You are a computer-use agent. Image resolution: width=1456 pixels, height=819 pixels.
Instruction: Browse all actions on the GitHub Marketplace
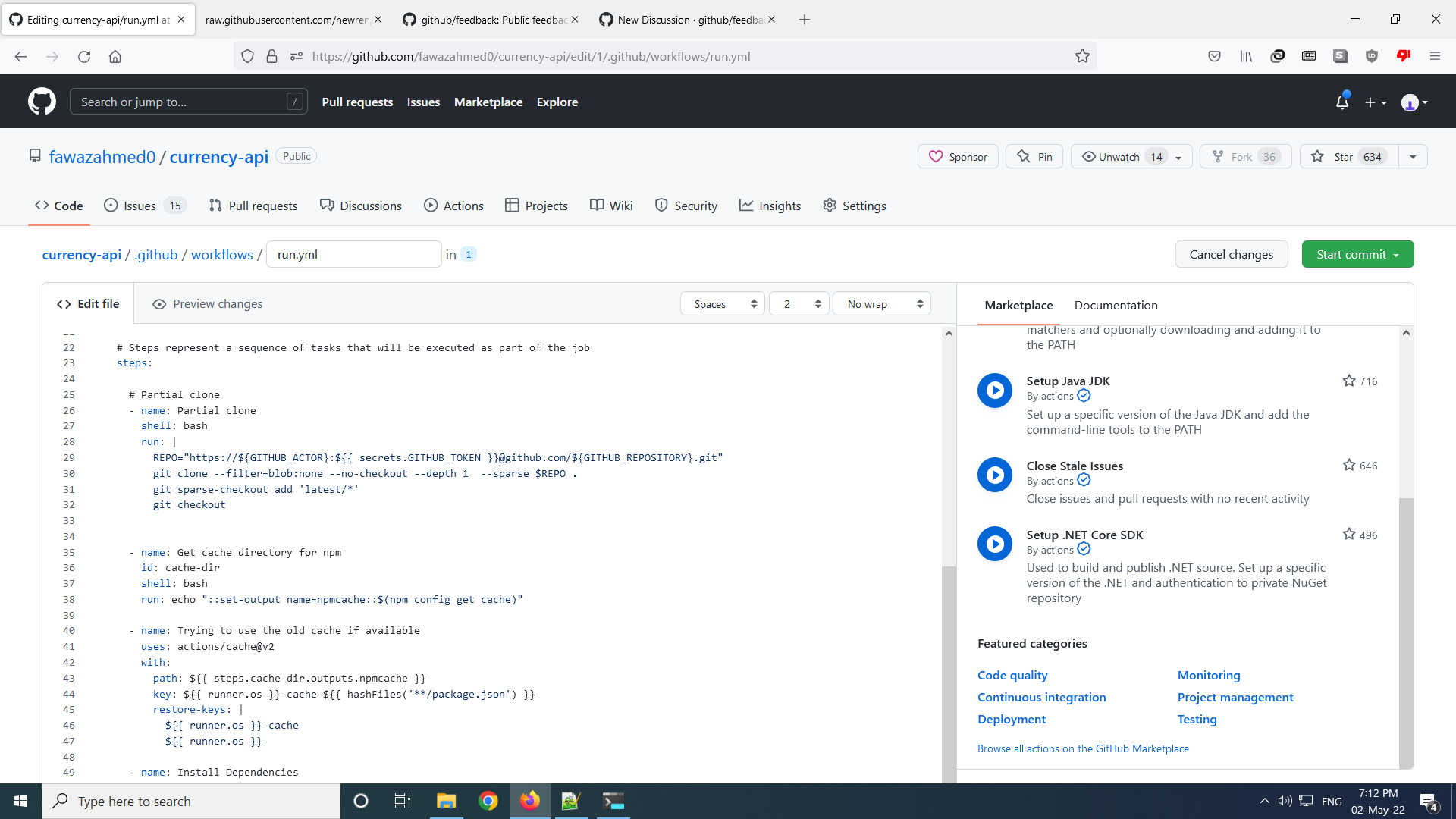[x=1083, y=748]
